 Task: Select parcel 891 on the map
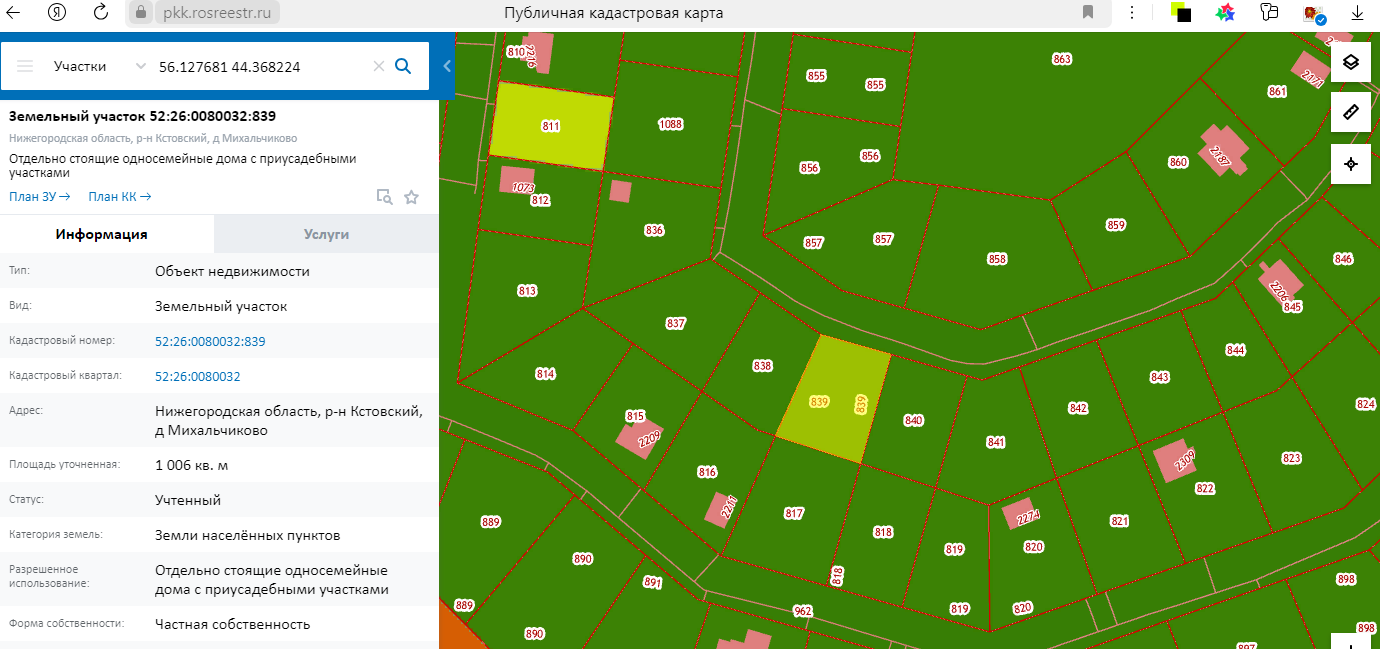pos(653,582)
